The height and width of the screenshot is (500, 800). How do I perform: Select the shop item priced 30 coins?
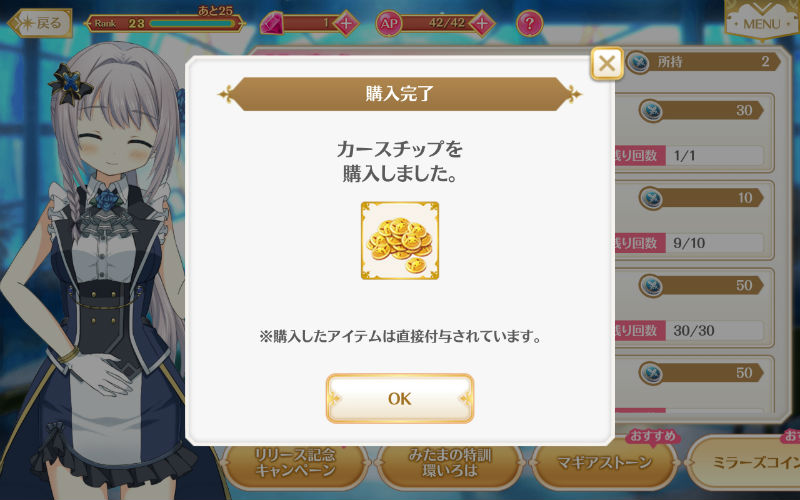(695, 133)
